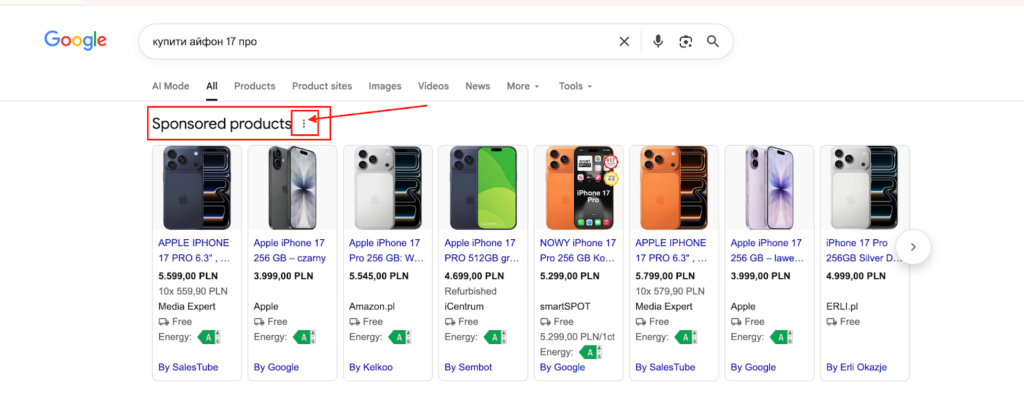Expand the More dropdown
This screenshot has width=1024, height=401.
523,86
